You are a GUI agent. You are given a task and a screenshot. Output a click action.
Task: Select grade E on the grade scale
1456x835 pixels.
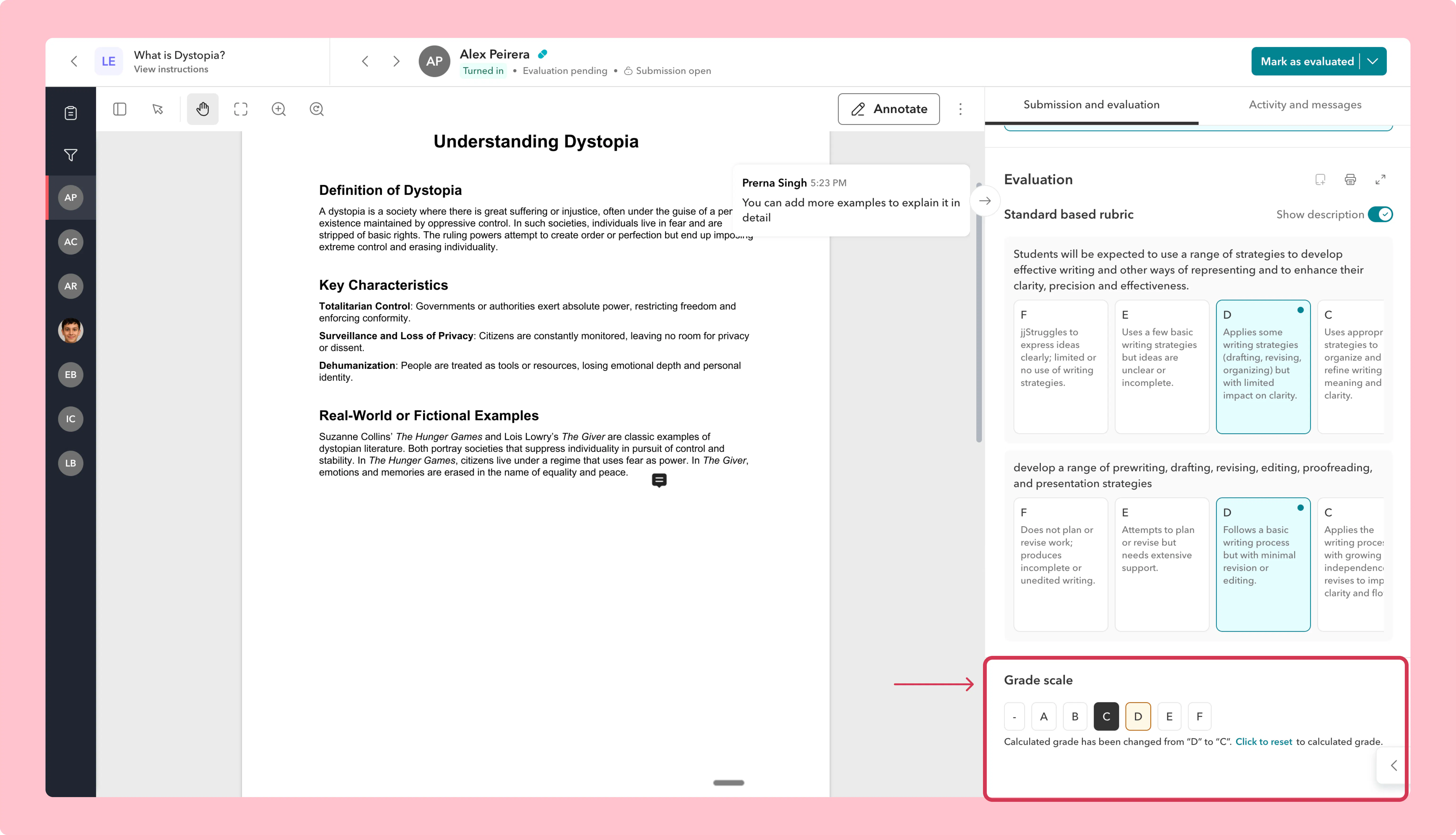click(x=1169, y=716)
